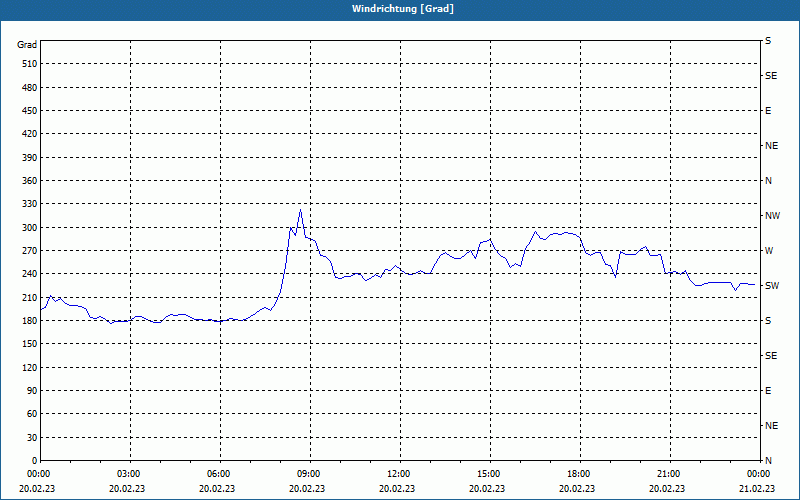Click the 60 value on the left axis

click(x=32, y=414)
